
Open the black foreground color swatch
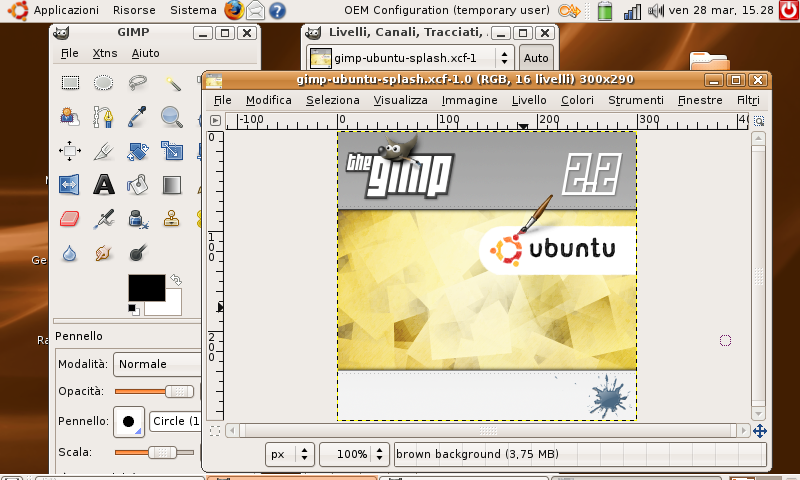[x=146, y=288]
